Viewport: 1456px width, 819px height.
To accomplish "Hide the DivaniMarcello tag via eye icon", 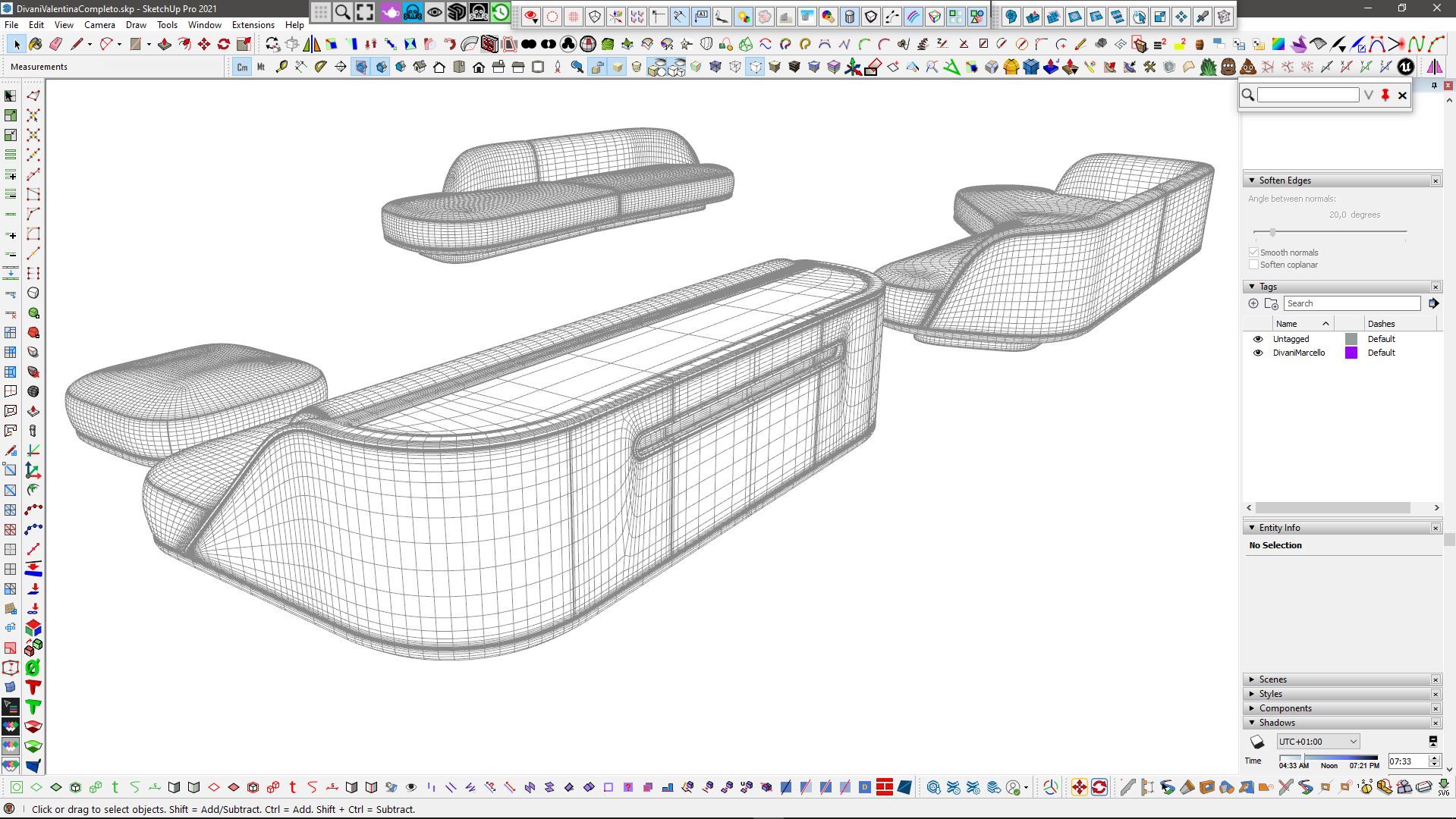I will pos(1257,353).
